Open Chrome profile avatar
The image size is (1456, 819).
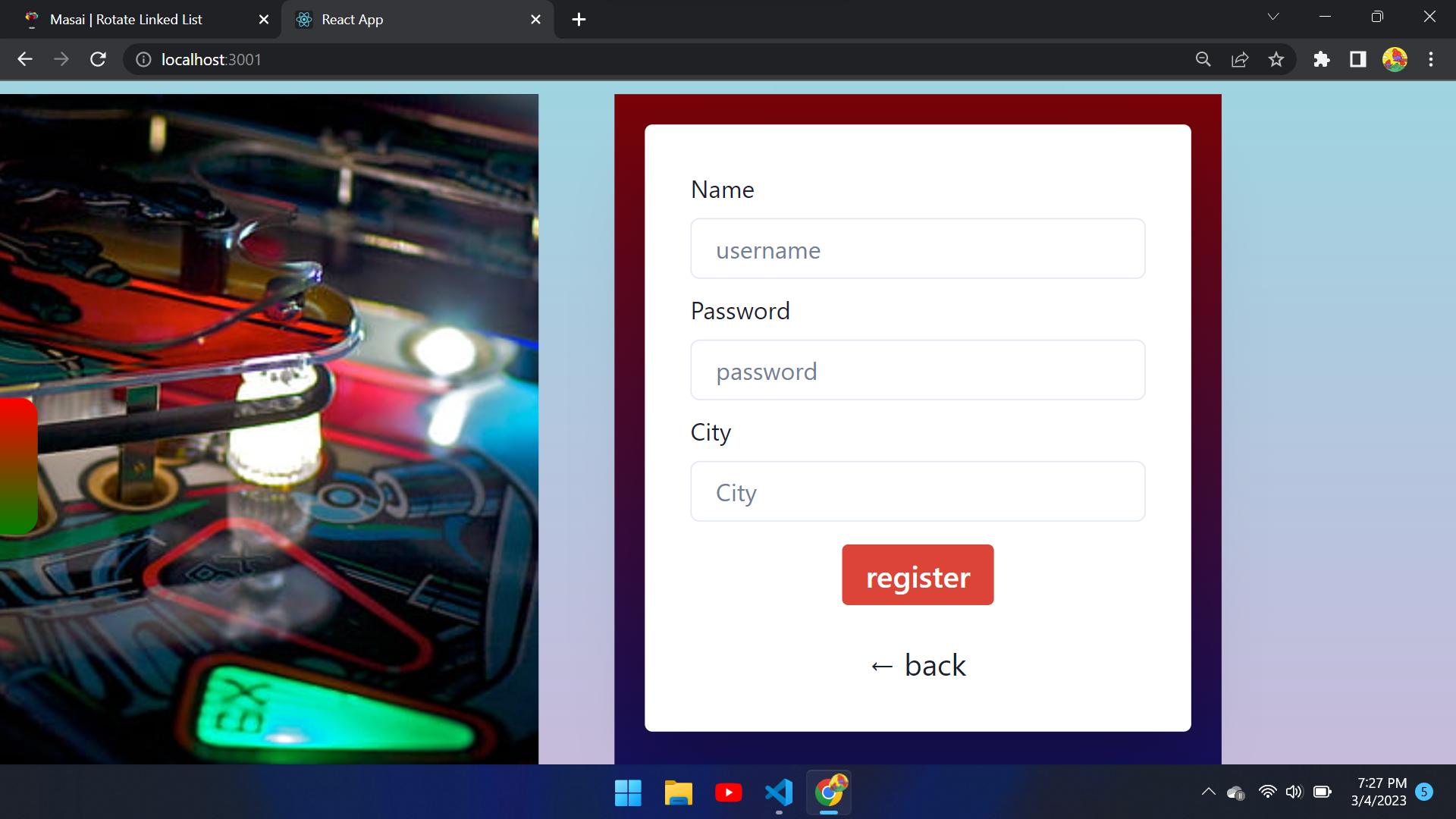[1395, 59]
